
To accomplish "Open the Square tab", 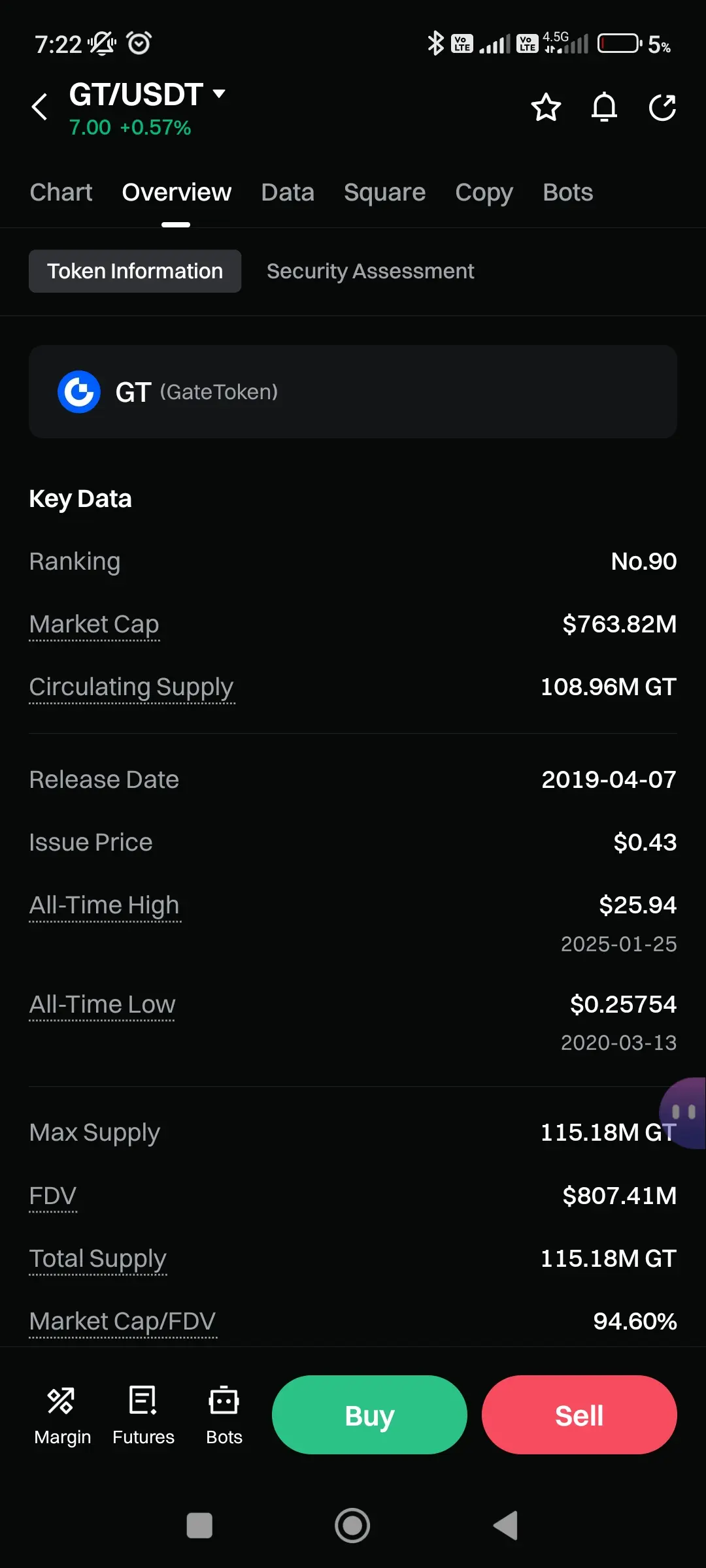I will (x=384, y=192).
